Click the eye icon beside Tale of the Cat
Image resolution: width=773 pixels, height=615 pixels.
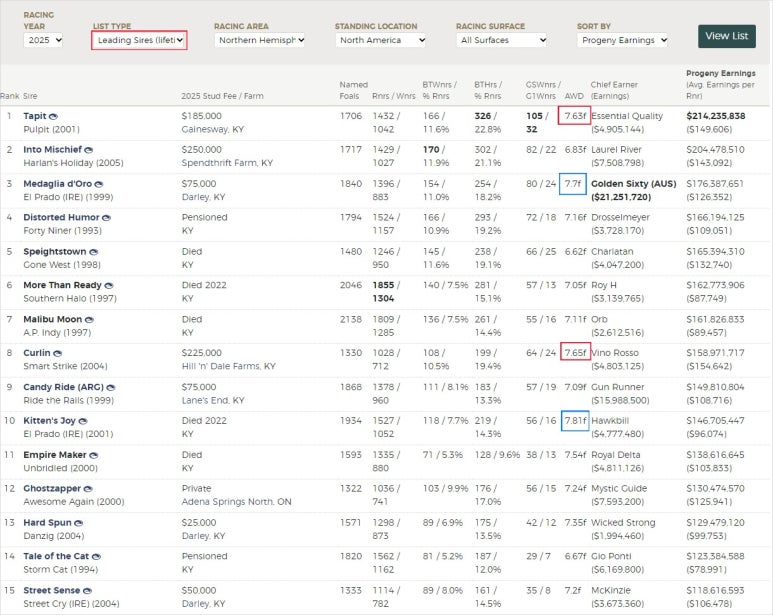click(x=96, y=556)
